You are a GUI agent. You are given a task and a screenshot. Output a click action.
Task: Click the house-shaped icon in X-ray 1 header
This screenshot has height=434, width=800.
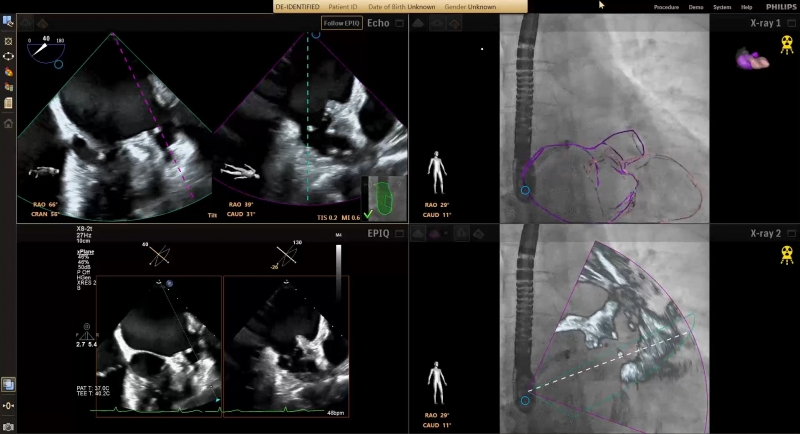pyautogui.click(x=455, y=23)
